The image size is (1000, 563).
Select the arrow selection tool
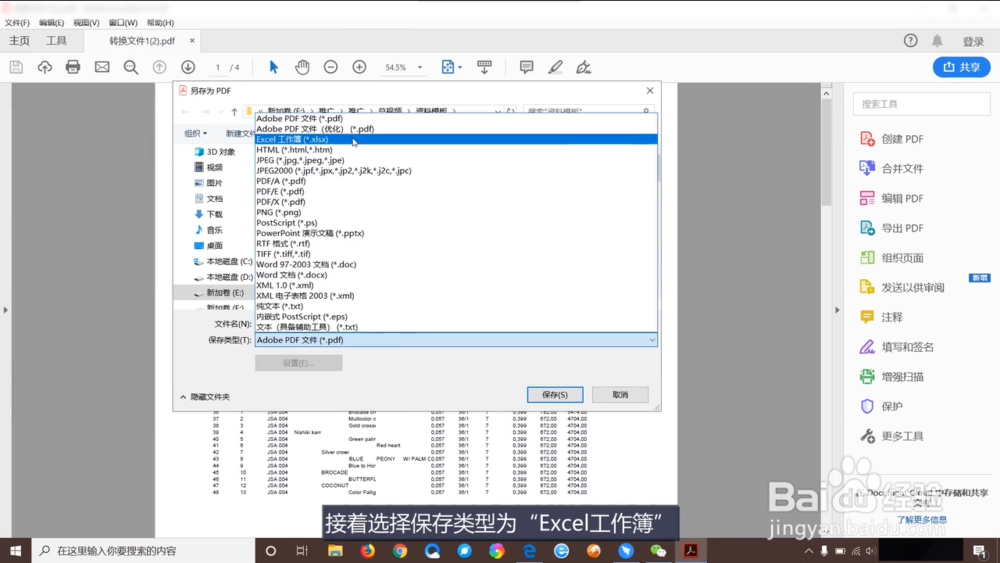click(x=274, y=67)
